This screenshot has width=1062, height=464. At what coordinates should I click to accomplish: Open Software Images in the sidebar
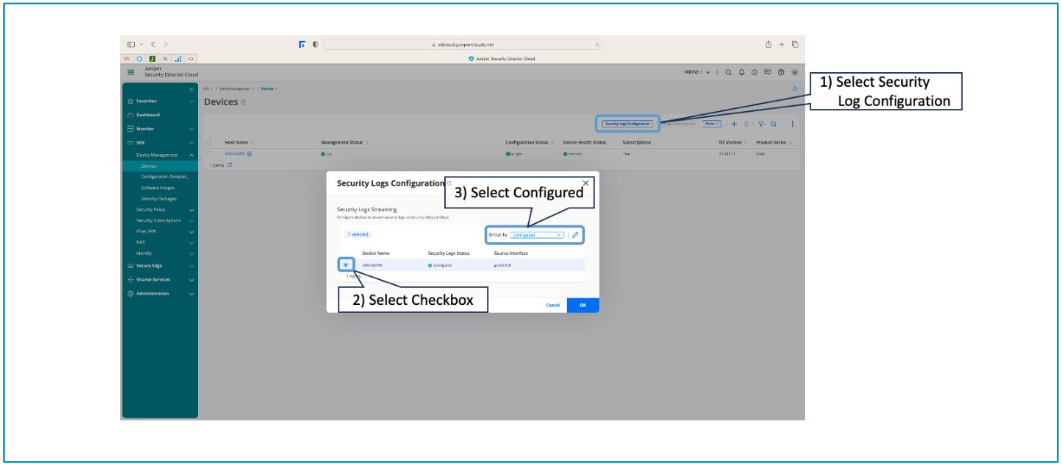coord(156,187)
